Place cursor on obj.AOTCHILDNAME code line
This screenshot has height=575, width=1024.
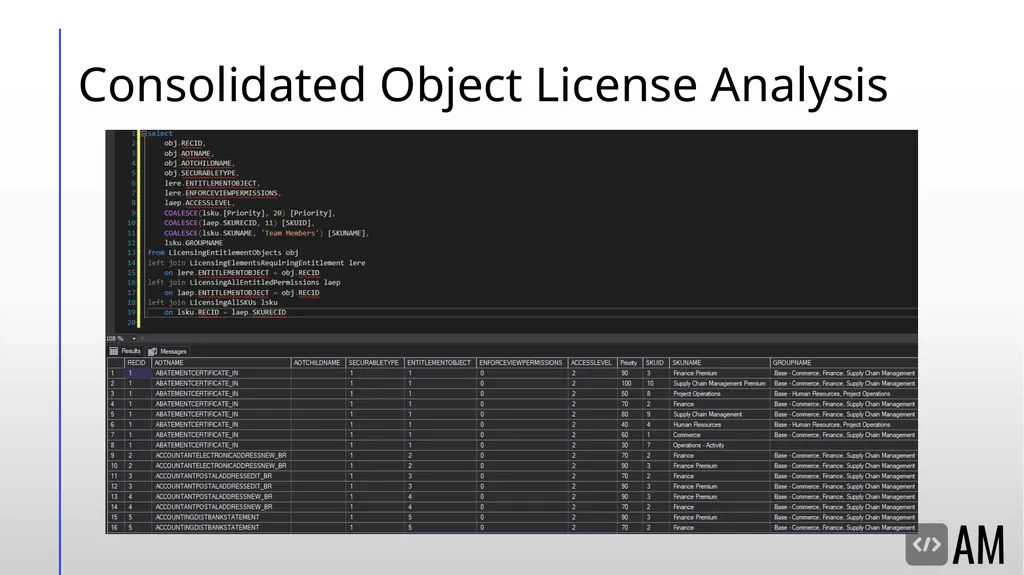tap(199, 163)
